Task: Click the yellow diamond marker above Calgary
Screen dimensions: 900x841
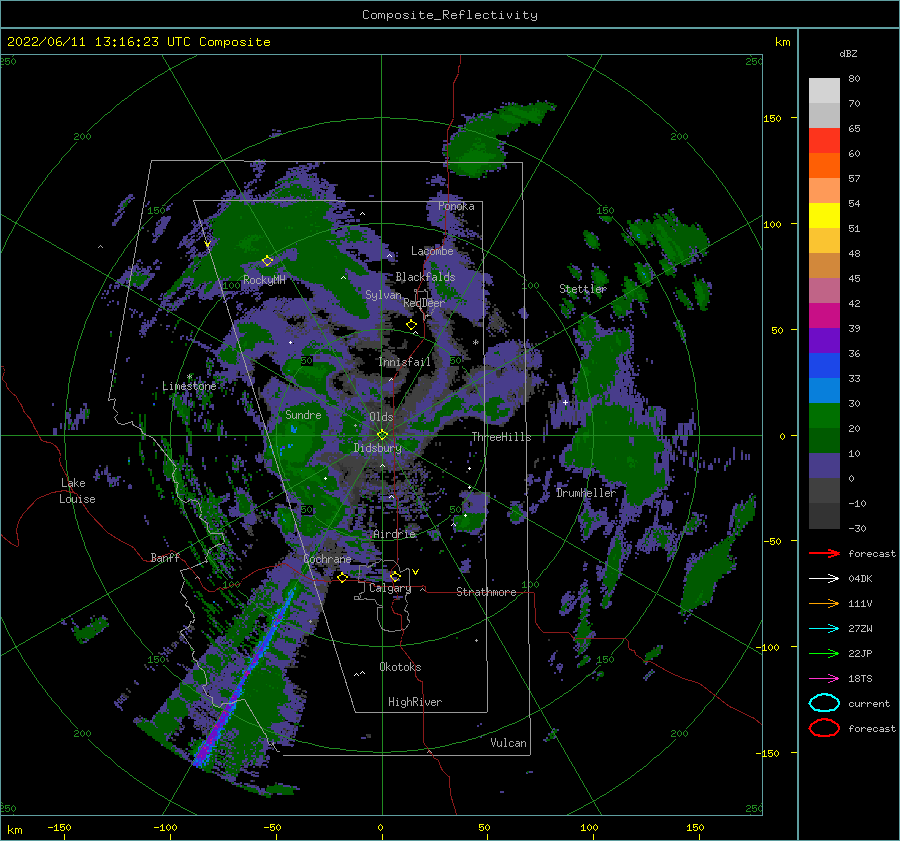Action: (x=395, y=576)
